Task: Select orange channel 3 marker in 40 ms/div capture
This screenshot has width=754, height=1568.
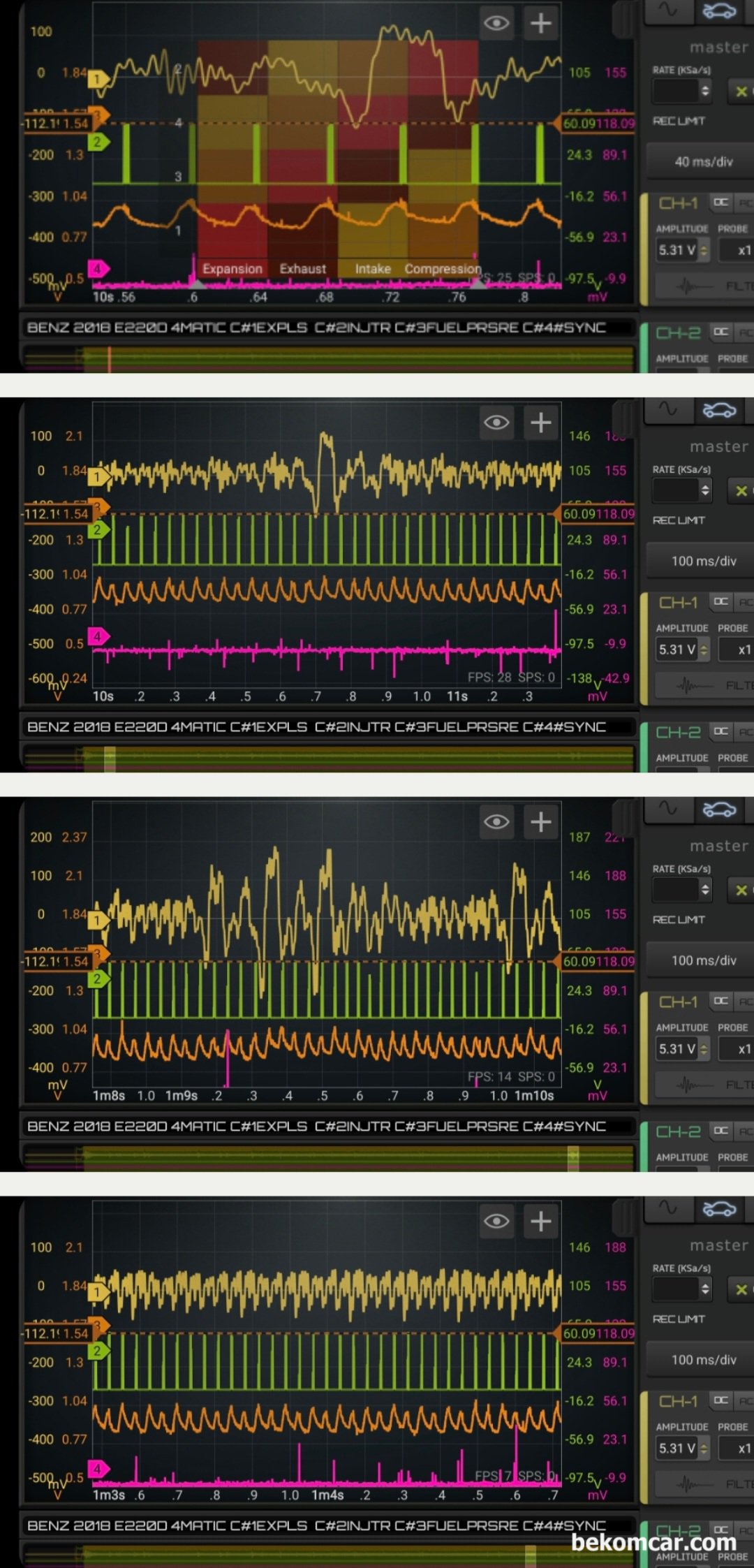Action: [98, 115]
